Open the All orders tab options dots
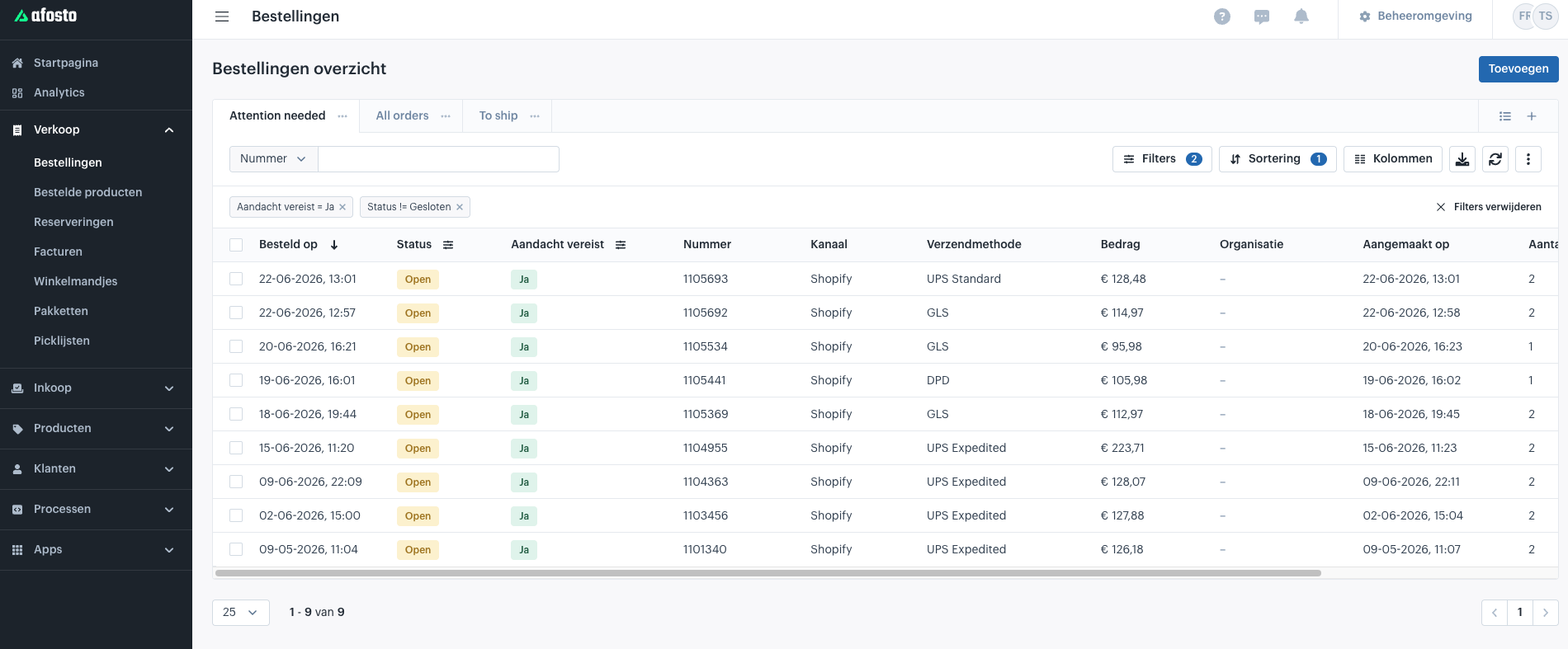 [x=446, y=116]
